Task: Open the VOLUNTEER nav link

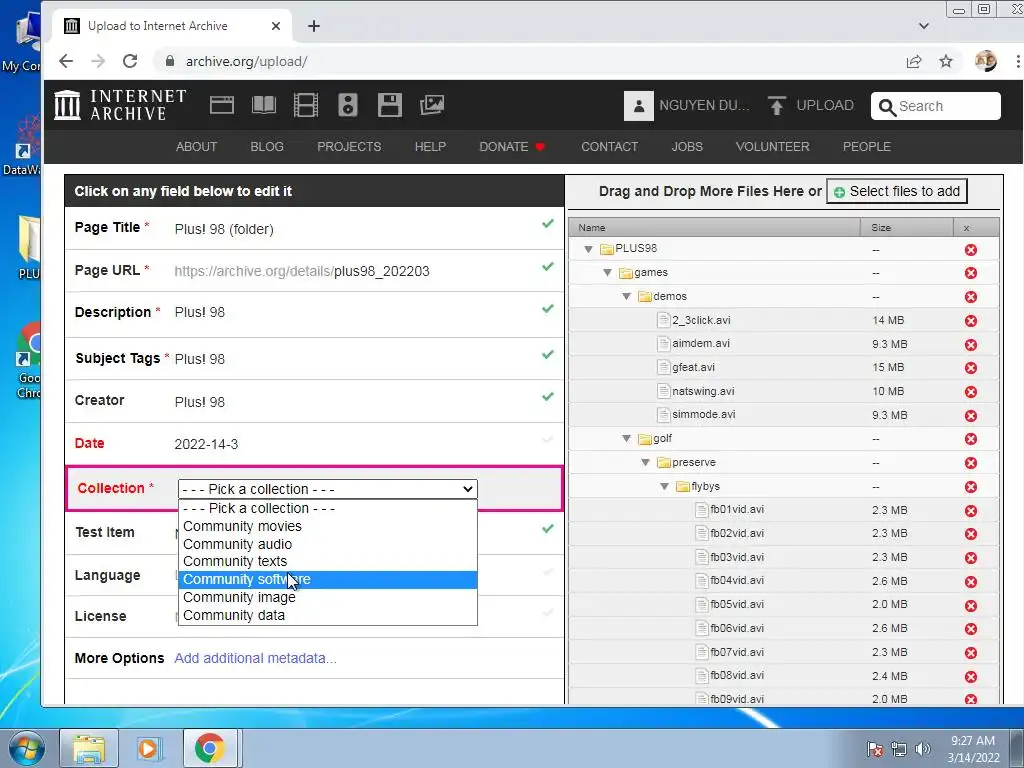Action: (773, 147)
